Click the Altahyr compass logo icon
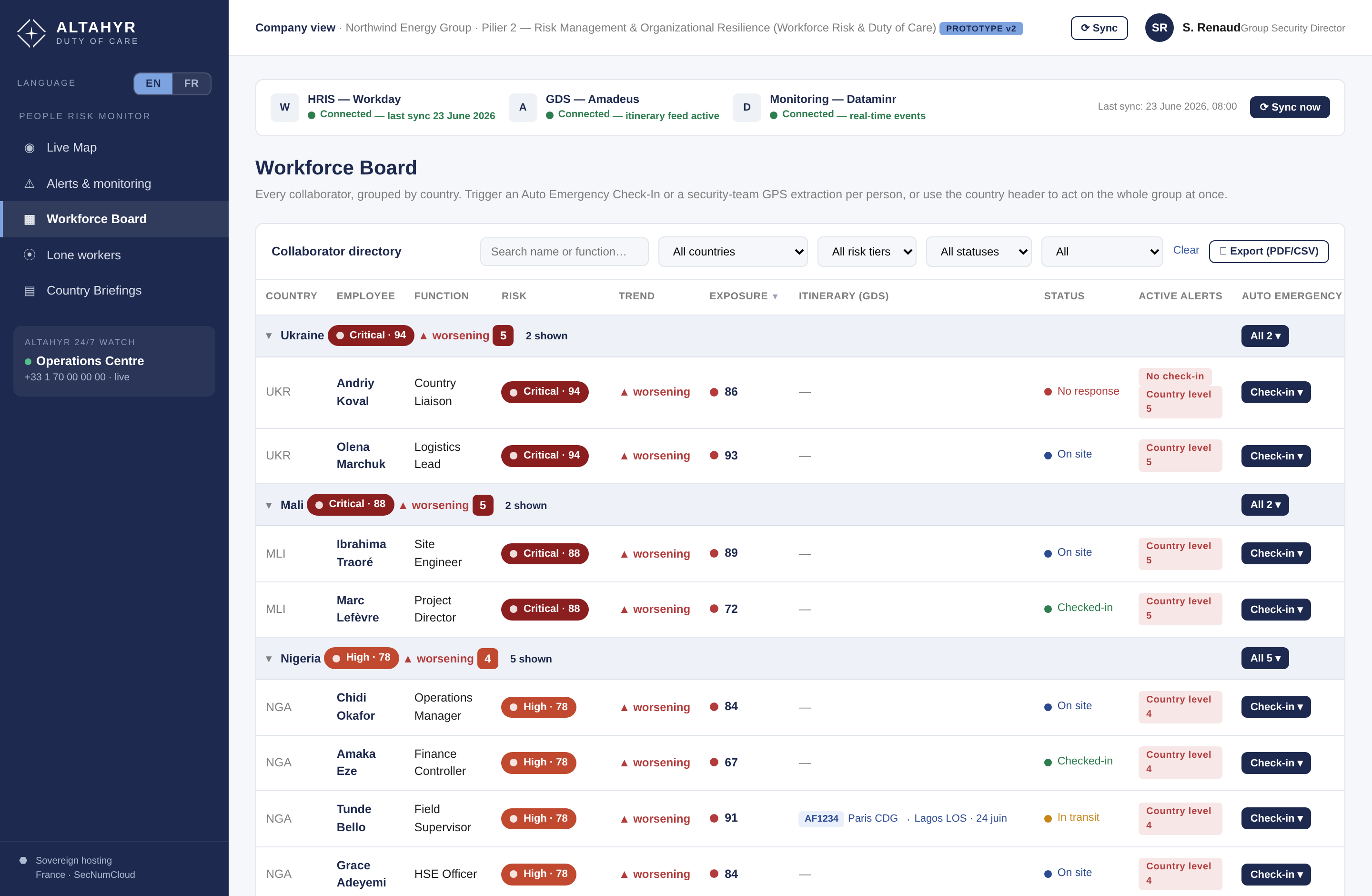 pyautogui.click(x=31, y=33)
